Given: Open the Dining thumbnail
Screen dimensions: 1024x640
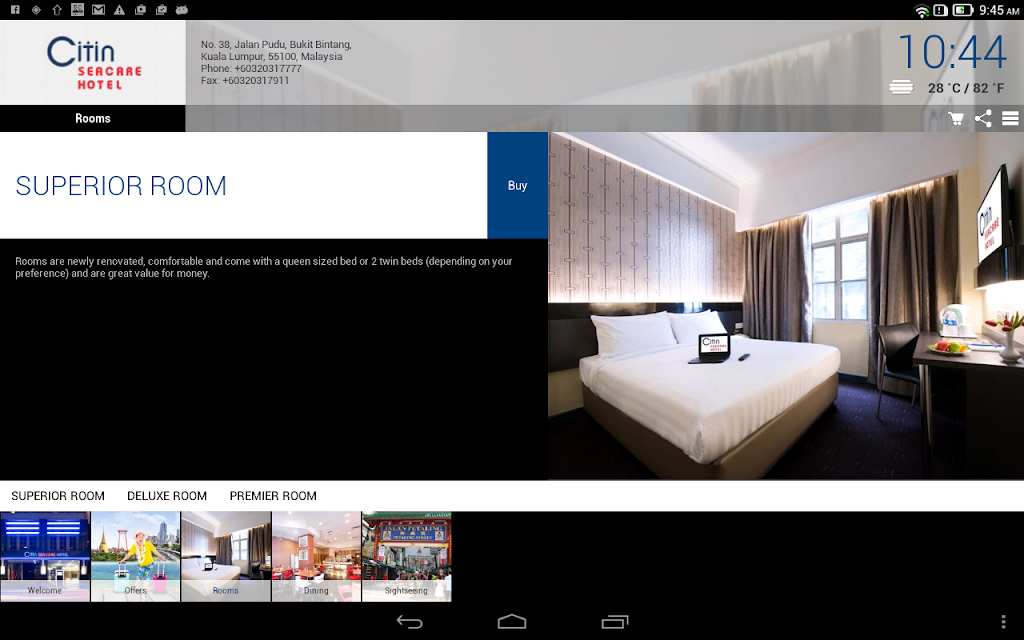Looking at the screenshot, I should pos(316,556).
